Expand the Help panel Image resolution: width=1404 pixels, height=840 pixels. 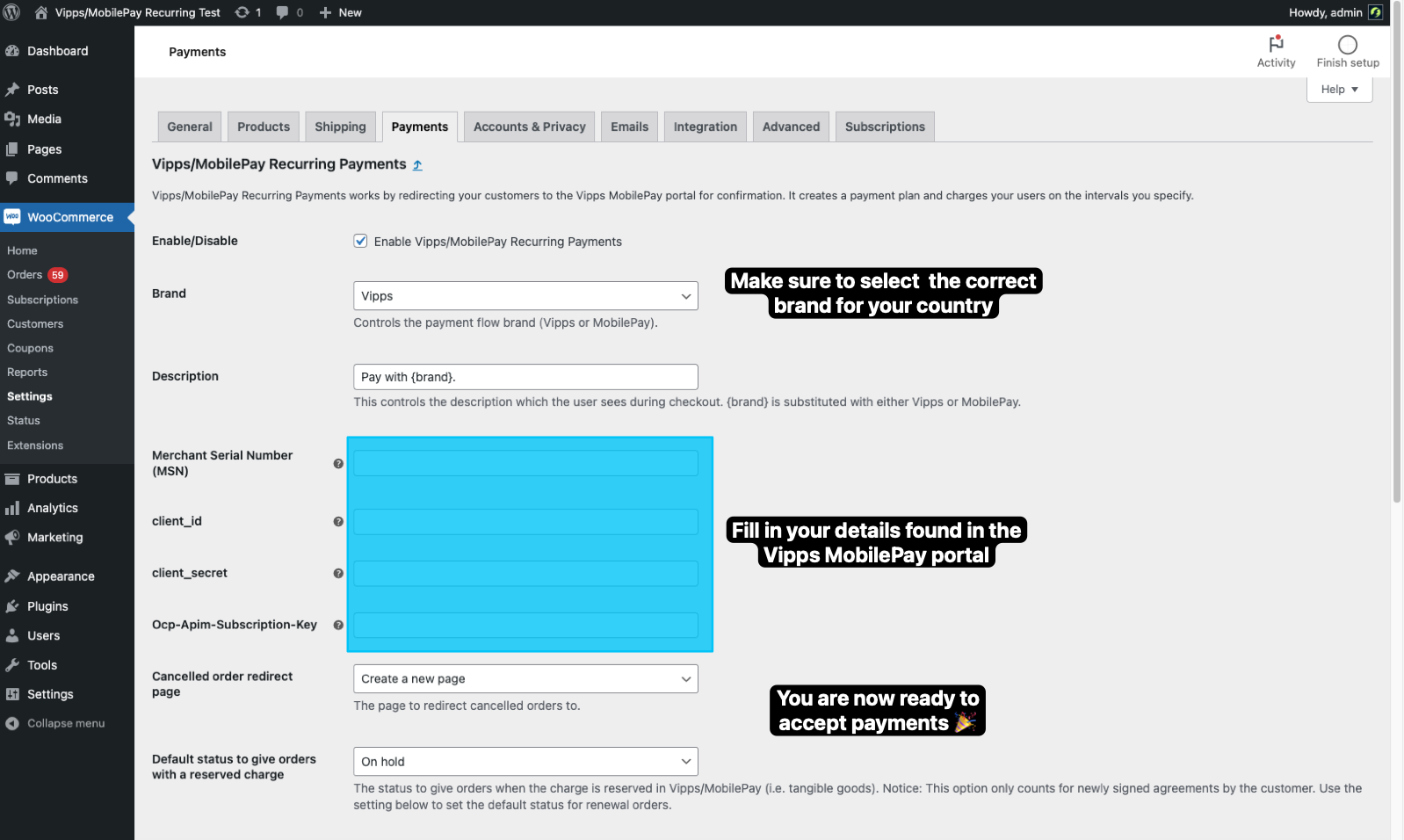point(1338,90)
